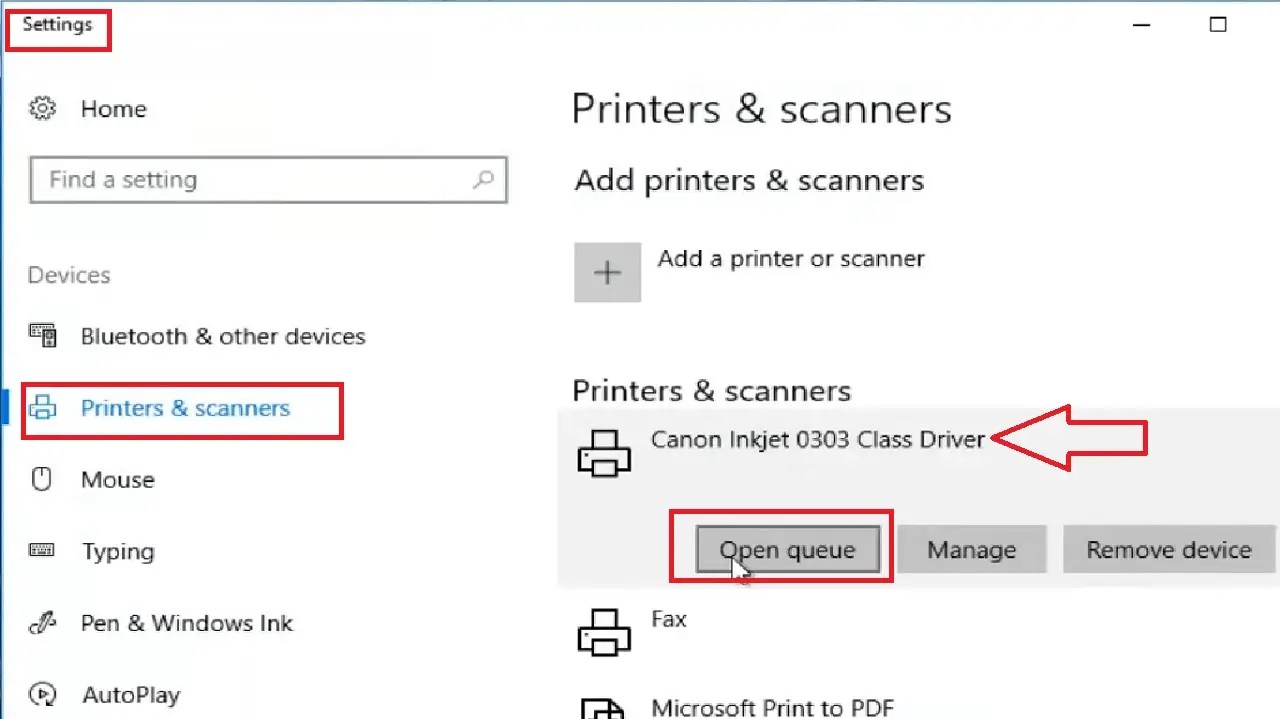Screen dimensions: 1280x719
Task: Navigate to Home in the Settings menu
Action: pos(113,108)
